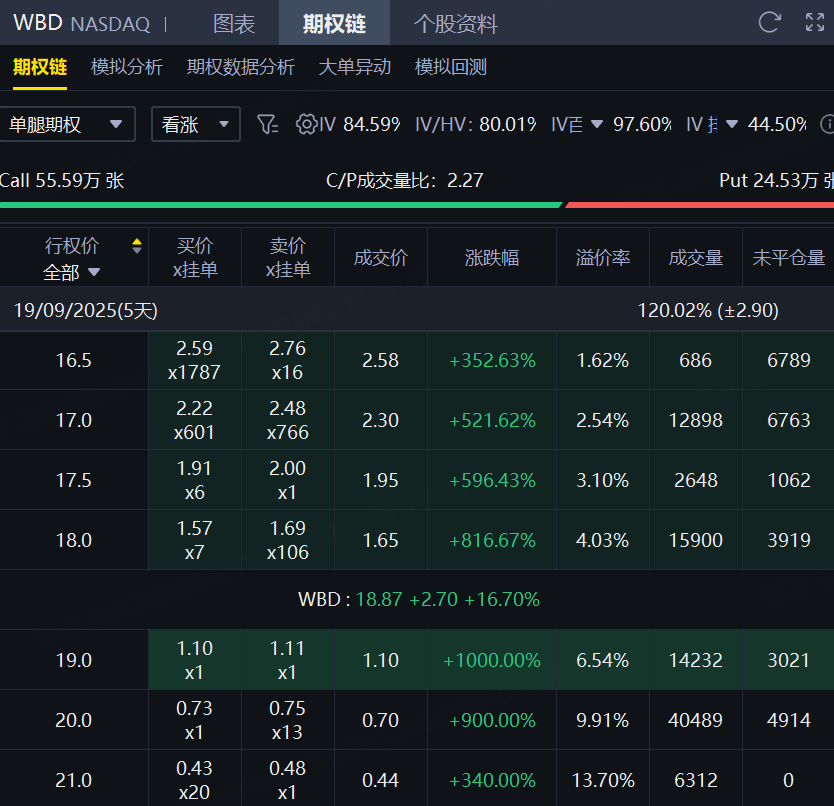
Task: Click the +816.67% change value
Action: pyautogui.click(x=492, y=541)
